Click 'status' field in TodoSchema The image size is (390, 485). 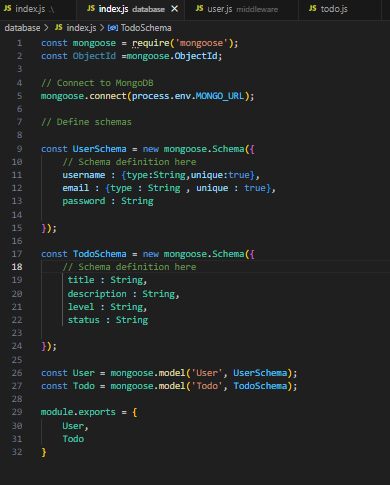pyautogui.click(x=84, y=320)
